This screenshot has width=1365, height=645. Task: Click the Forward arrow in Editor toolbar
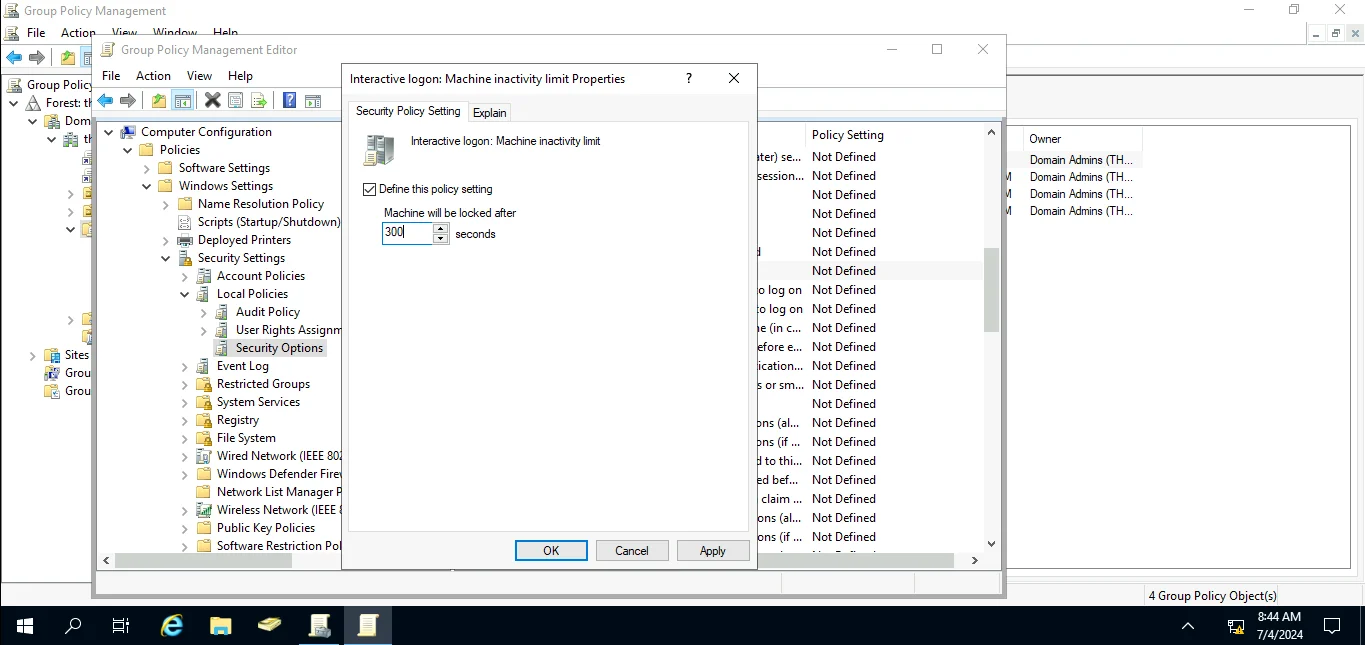(x=128, y=100)
